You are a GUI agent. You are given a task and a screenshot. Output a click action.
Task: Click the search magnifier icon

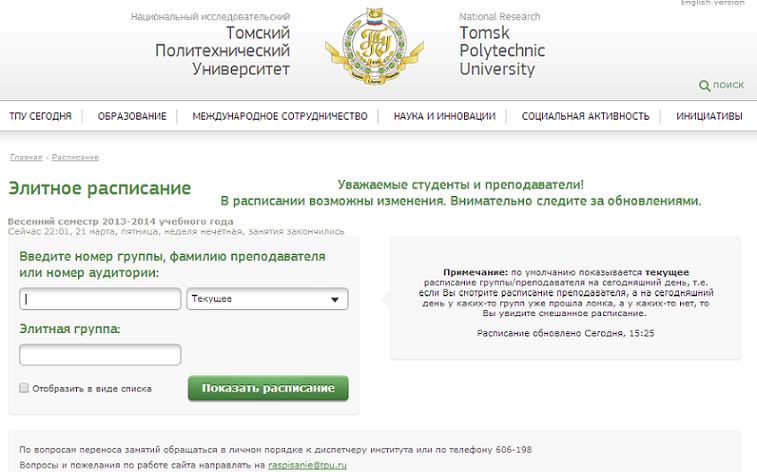(x=705, y=87)
